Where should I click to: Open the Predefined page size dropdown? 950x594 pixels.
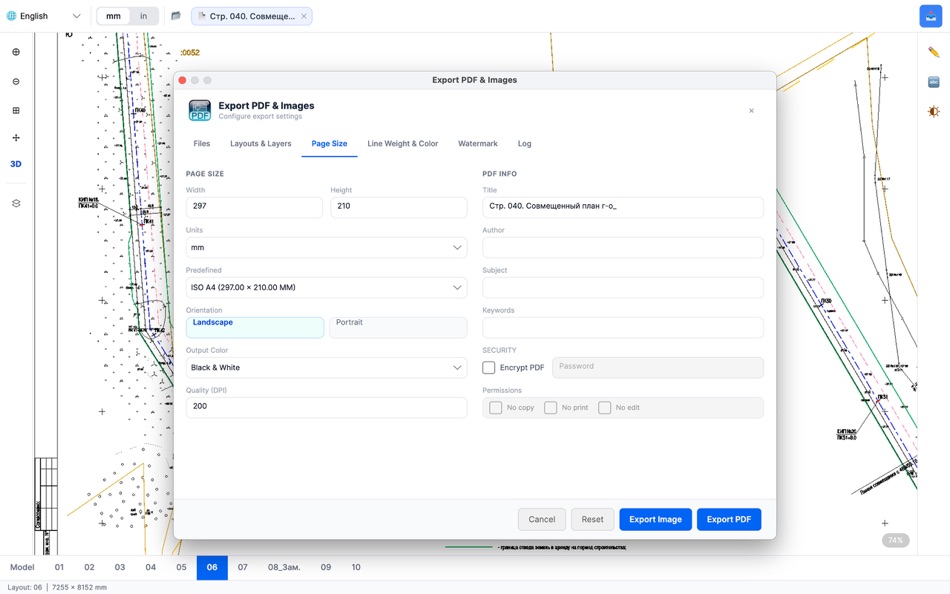tap(327, 287)
